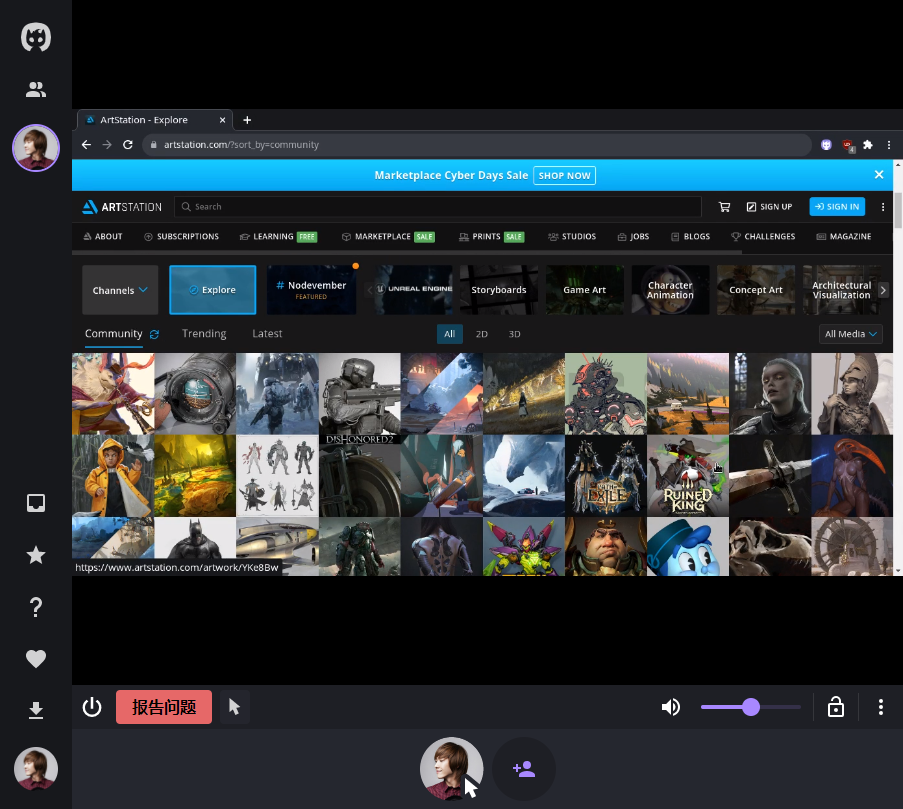This screenshot has width=903, height=809.
Task: Click the participant avatar below the browser
Action: [x=451, y=769]
